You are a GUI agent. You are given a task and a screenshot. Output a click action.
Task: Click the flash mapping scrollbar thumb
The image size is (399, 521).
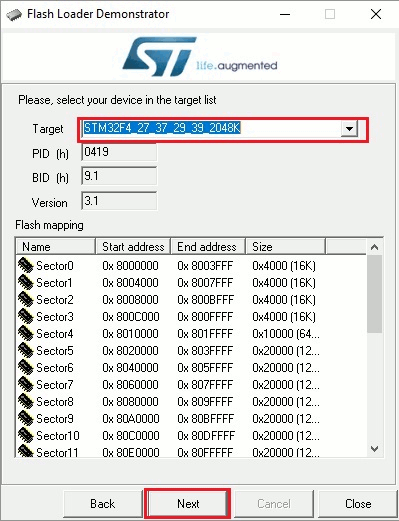tap(375, 294)
